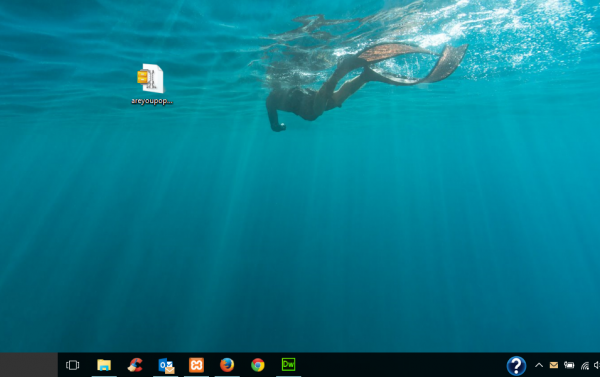This screenshot has width=600, height=377.
Task: Open the XAMPP control panel icon
Action: pyautogui.click(x=196, y=365)
